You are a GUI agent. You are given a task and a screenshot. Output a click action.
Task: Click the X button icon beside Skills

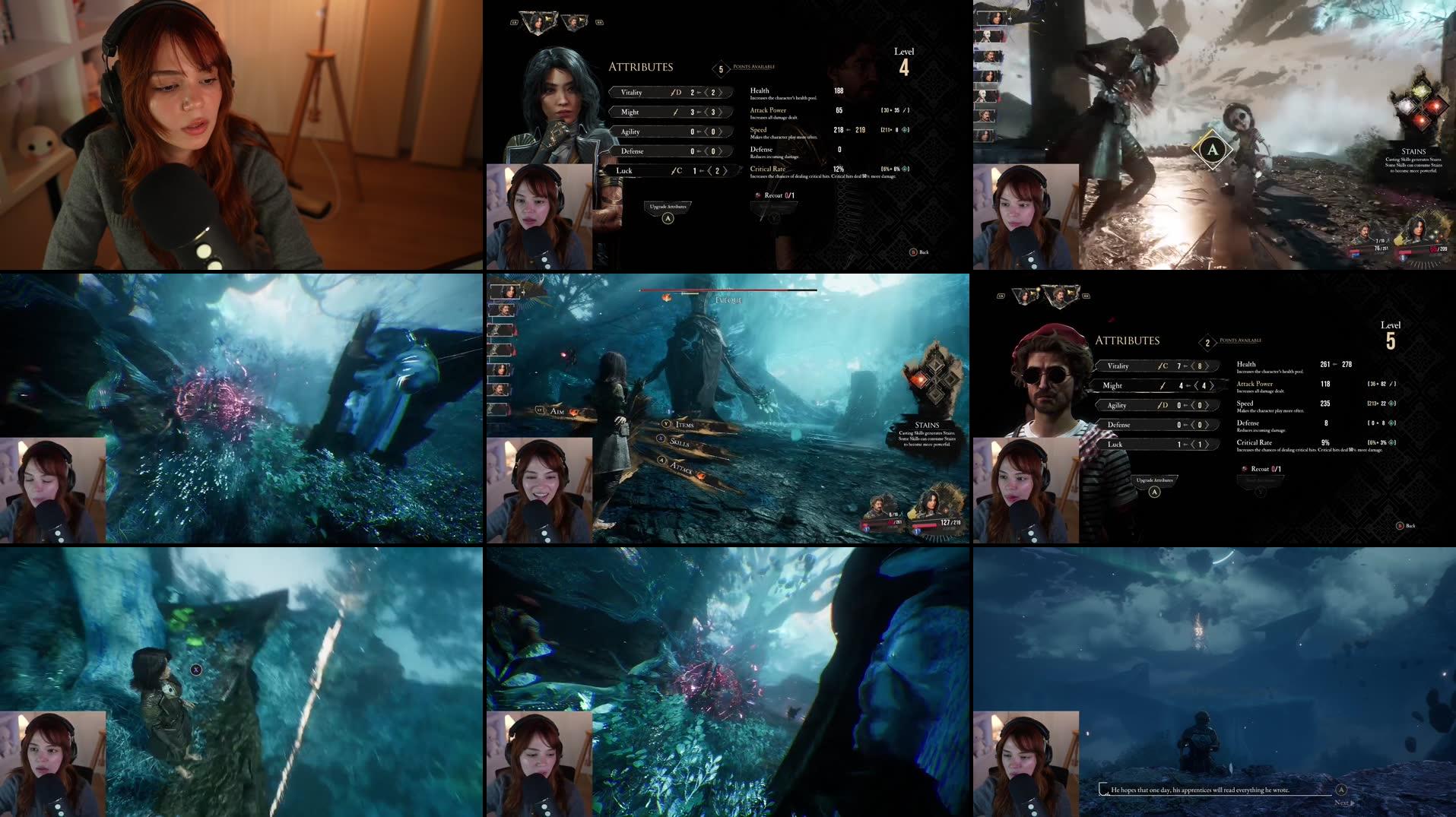pos(661,439)
